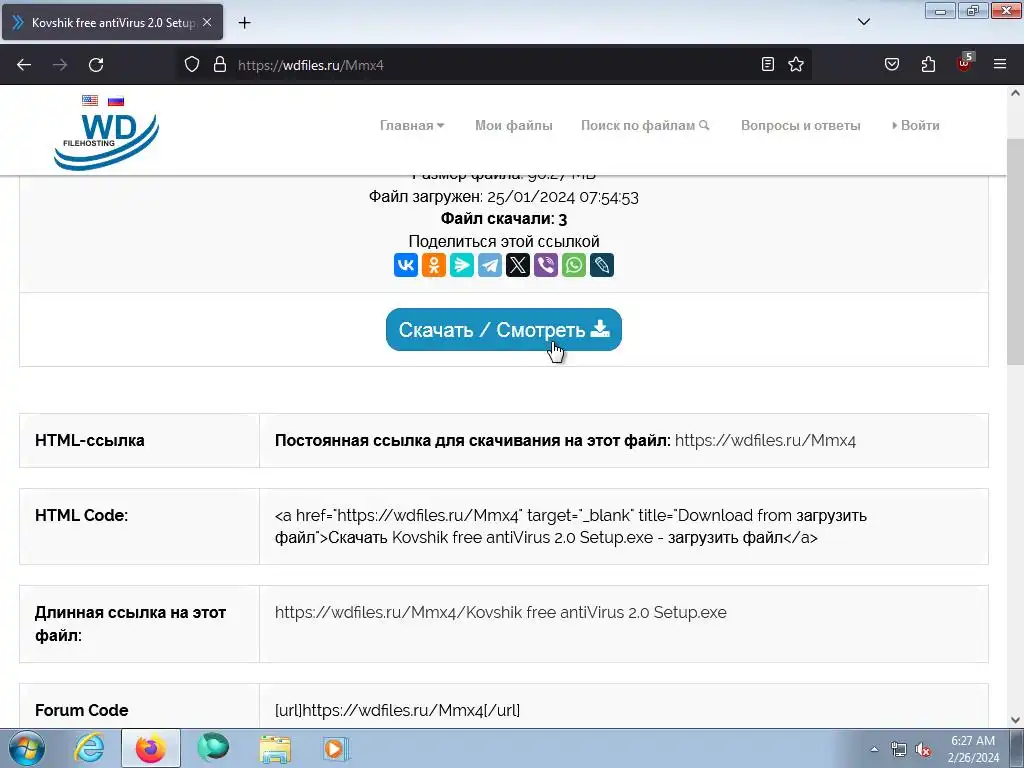Screen dimensions: 1024x768
Task: Click the Forum Code row label
Action: point(81,711)
